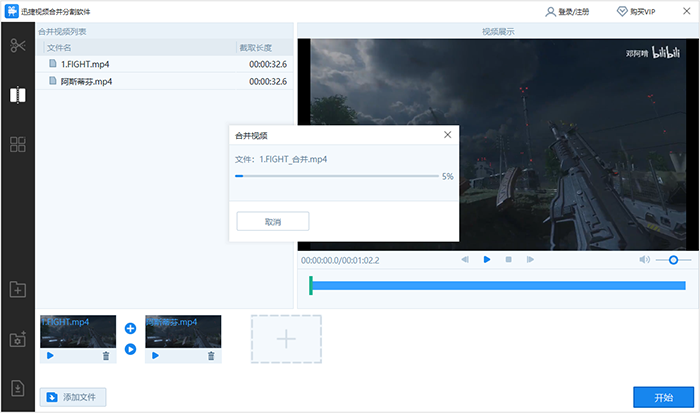Click the blue video timeline bar
Screen dimensions: 700x413
coord(499,285)
